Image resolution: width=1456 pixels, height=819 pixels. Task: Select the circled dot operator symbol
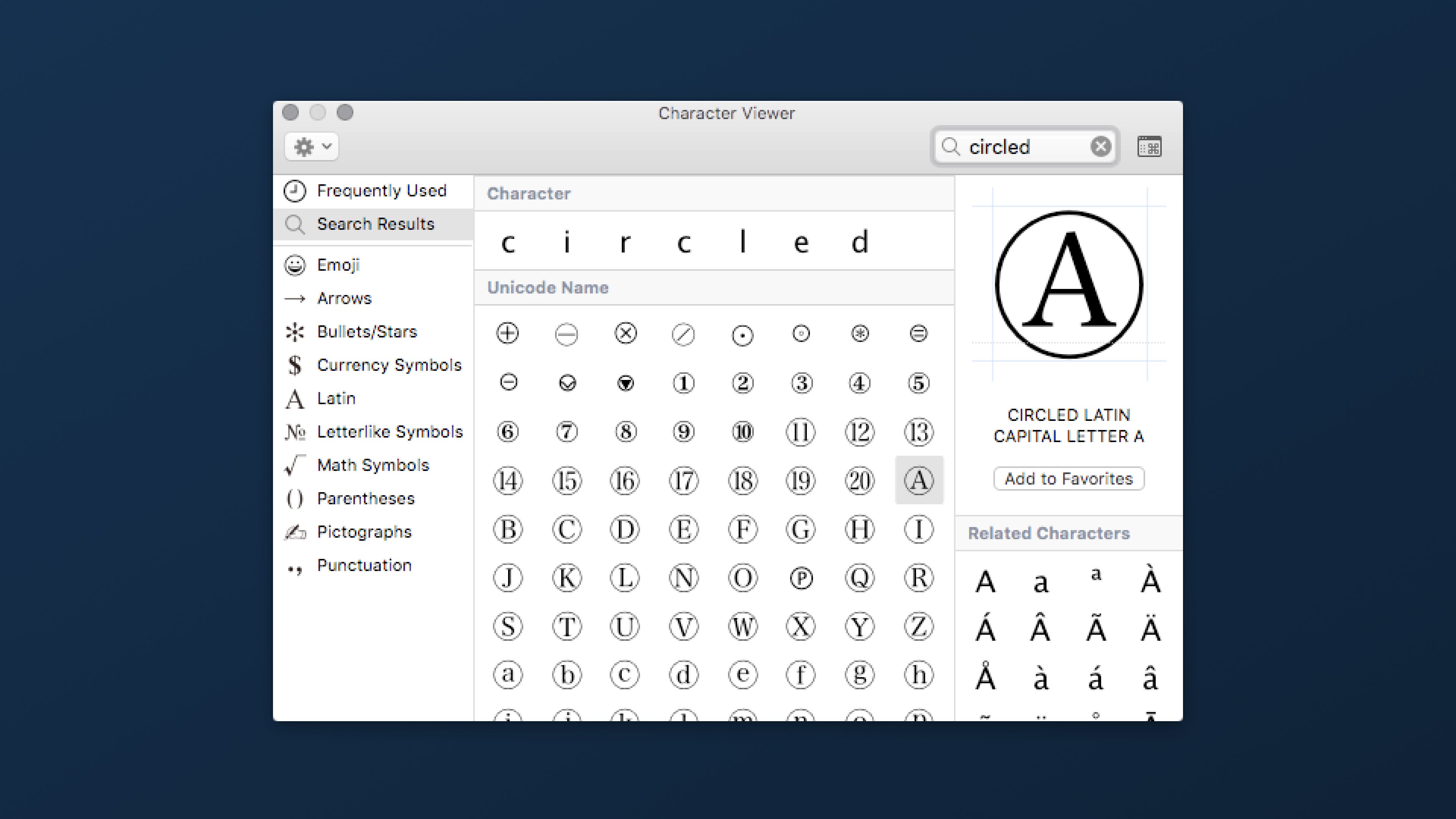point(742,336)
